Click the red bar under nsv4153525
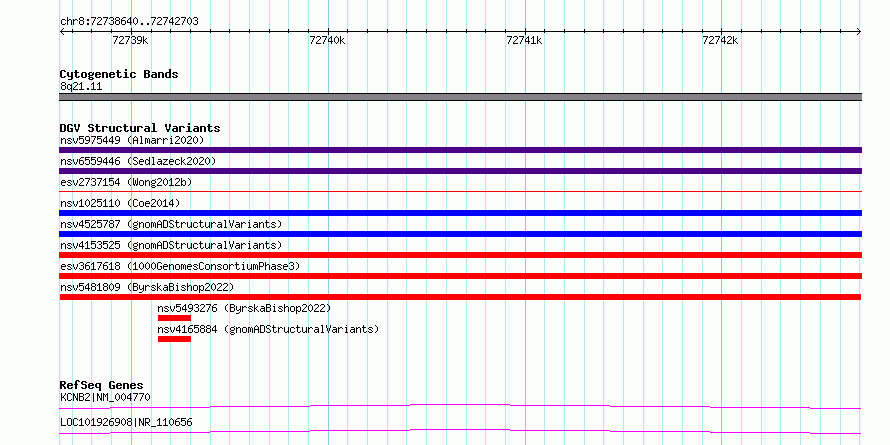890x445 pixels. 460,255
